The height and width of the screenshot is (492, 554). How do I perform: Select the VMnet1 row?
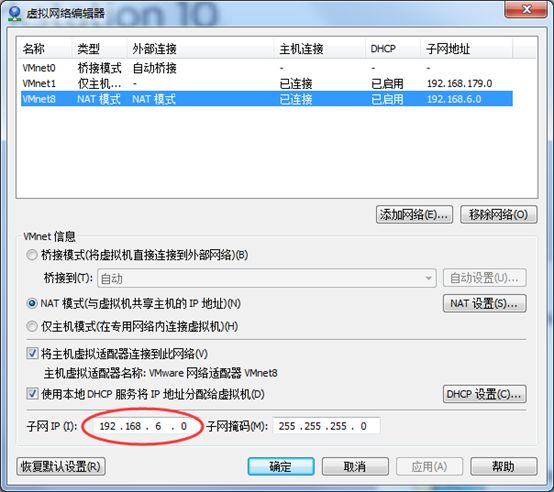point(267,83)
